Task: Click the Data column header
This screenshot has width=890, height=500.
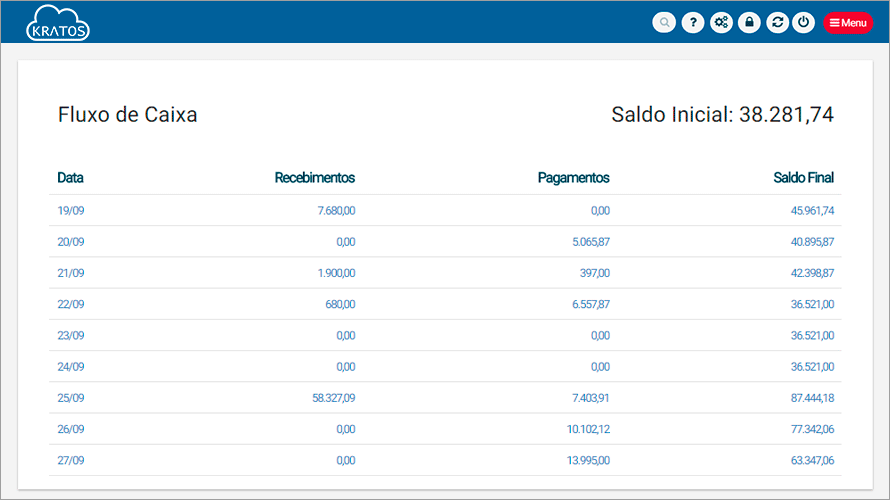Action: [x=70, y=178]
